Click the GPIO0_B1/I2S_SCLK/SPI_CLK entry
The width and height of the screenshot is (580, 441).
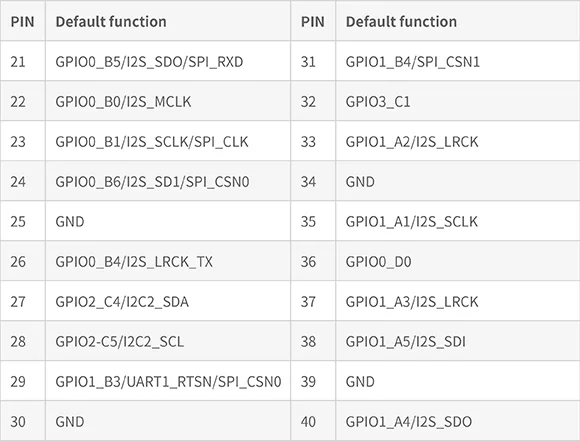pyautogui.click(x=168, y=141)
